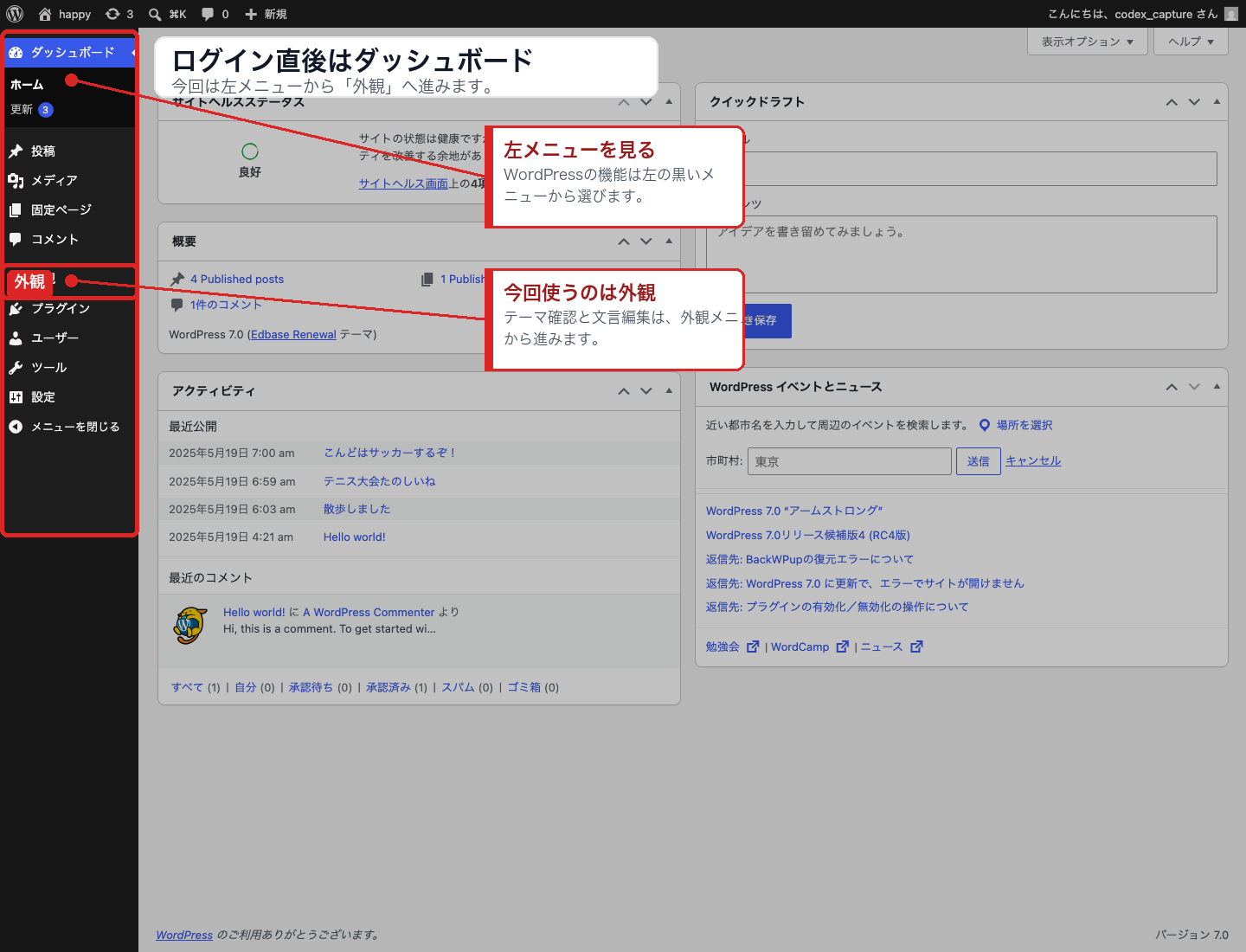Expand the 表示オプション dropdown

[1088, 42]
